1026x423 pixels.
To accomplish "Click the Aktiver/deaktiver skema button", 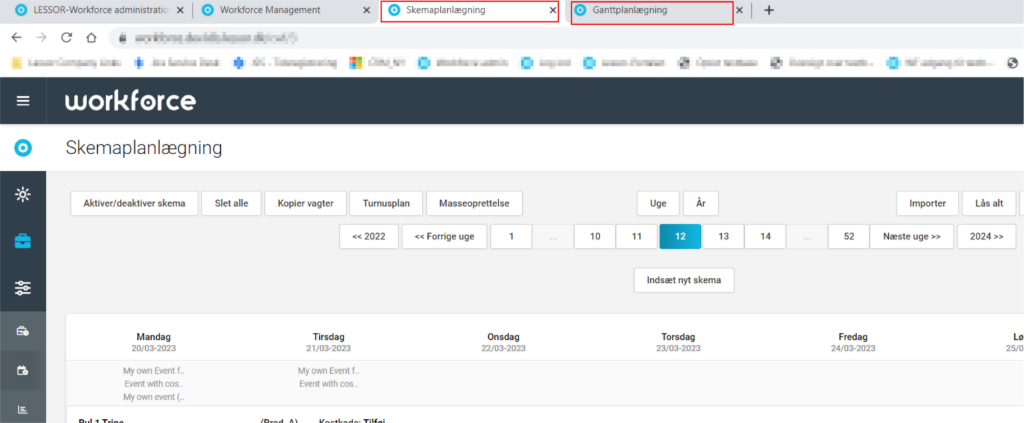I will (134, 203).
